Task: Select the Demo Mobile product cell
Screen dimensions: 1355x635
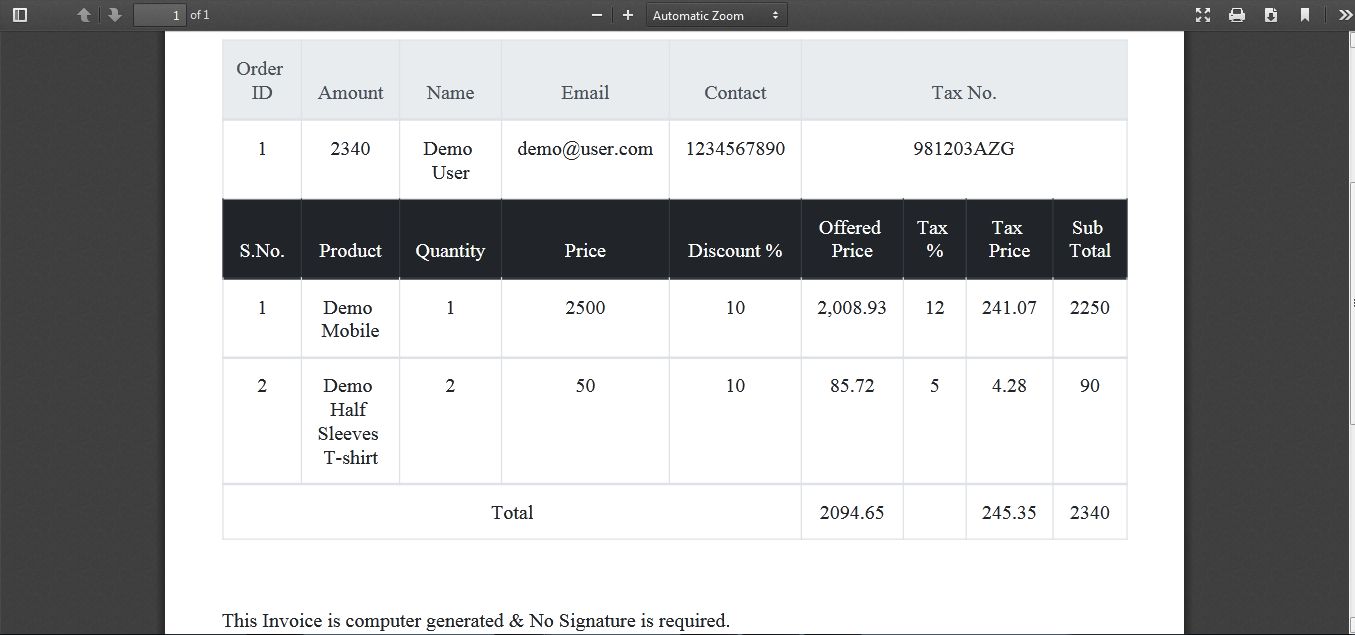Action: pos(349,319)
